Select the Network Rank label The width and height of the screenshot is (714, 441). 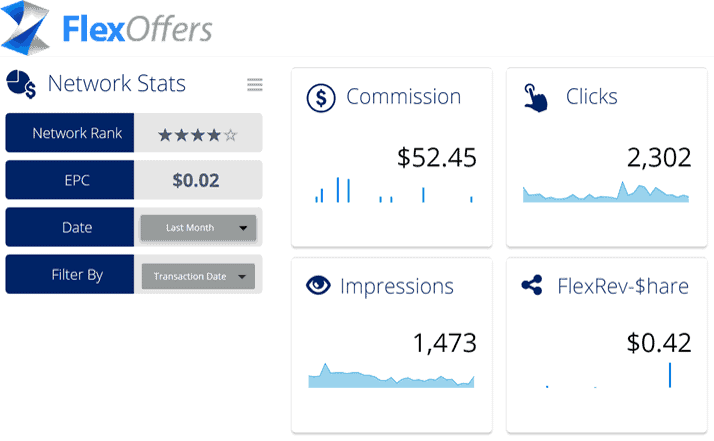click(69, 133)
